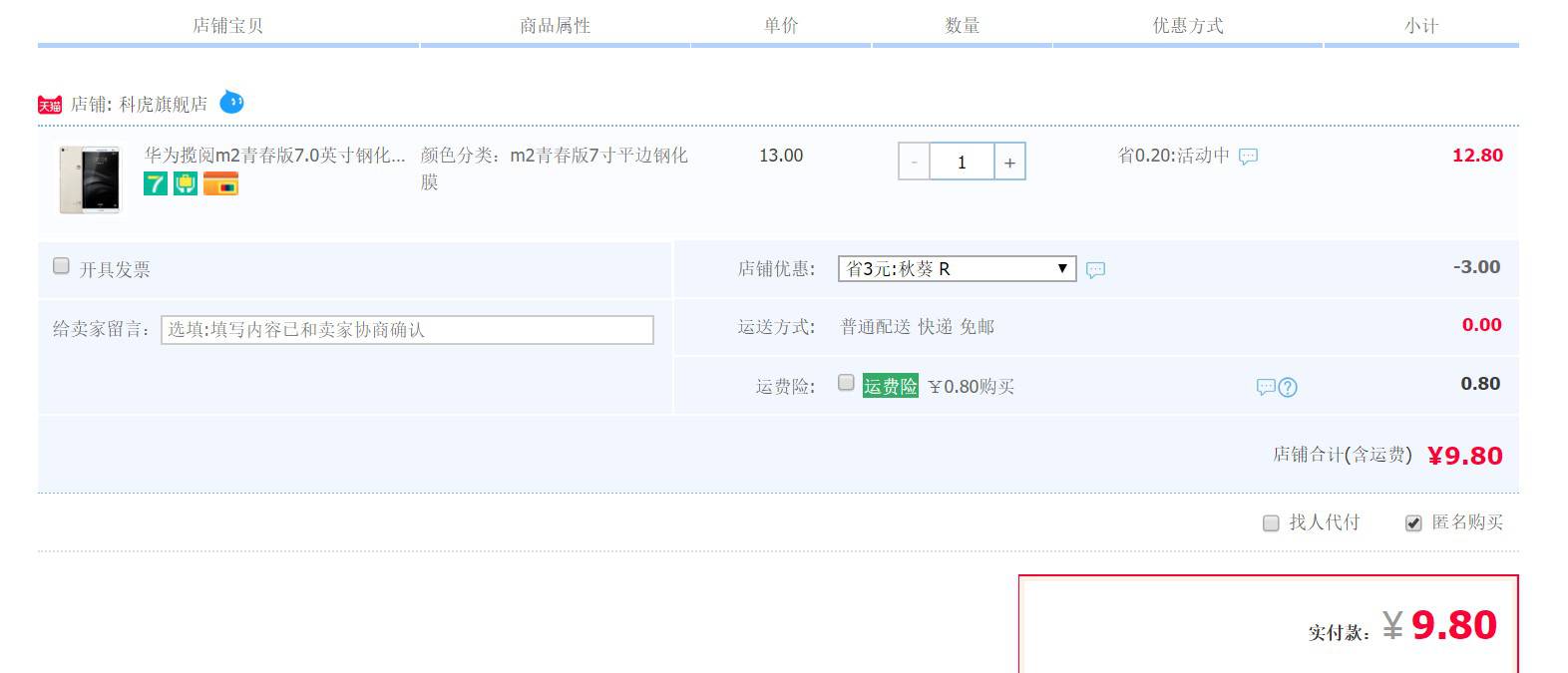Click shipping method text 普通配送 快递 免邮
This screenshot has height=673, width=1568.
point(918,327)
